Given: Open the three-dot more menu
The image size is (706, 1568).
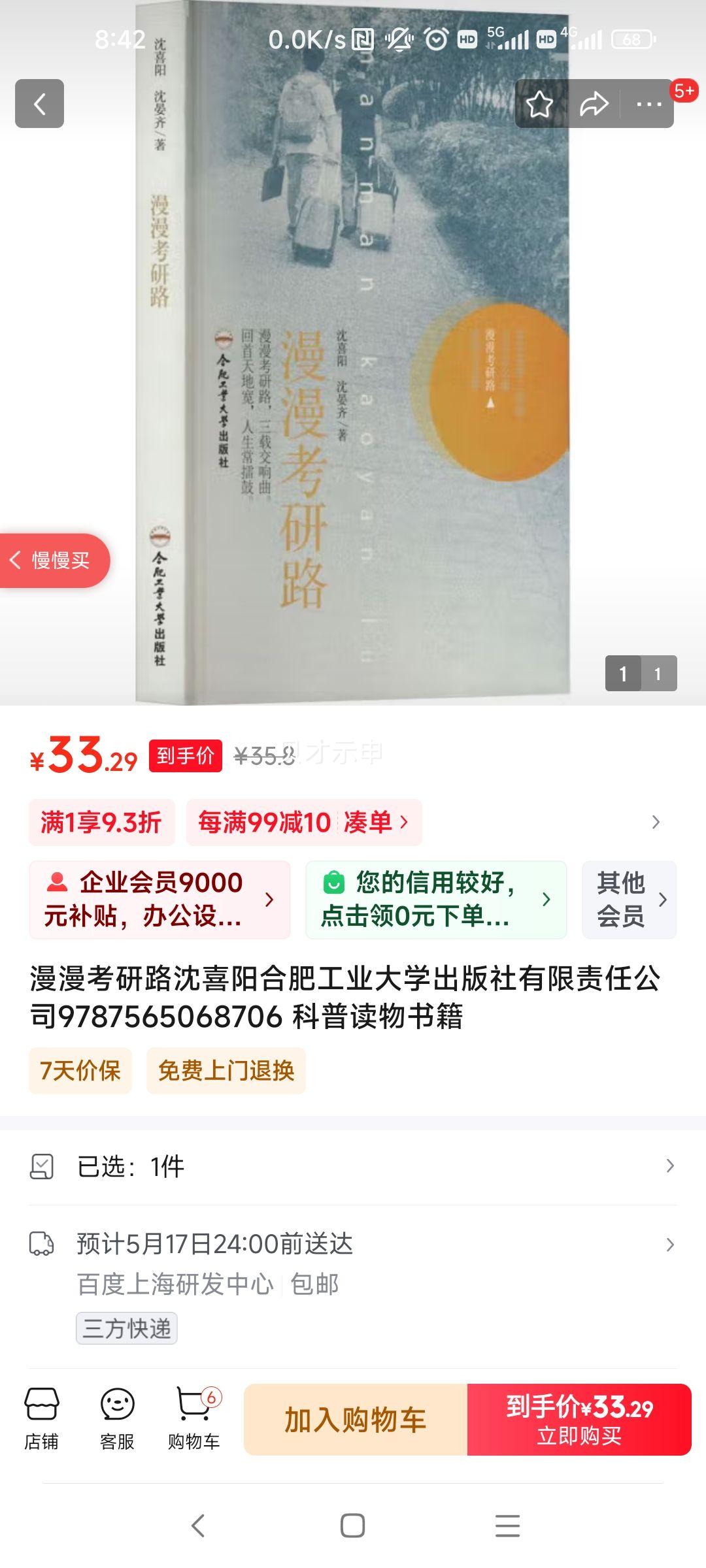Looking at the screenshot, I should (648, 104).
